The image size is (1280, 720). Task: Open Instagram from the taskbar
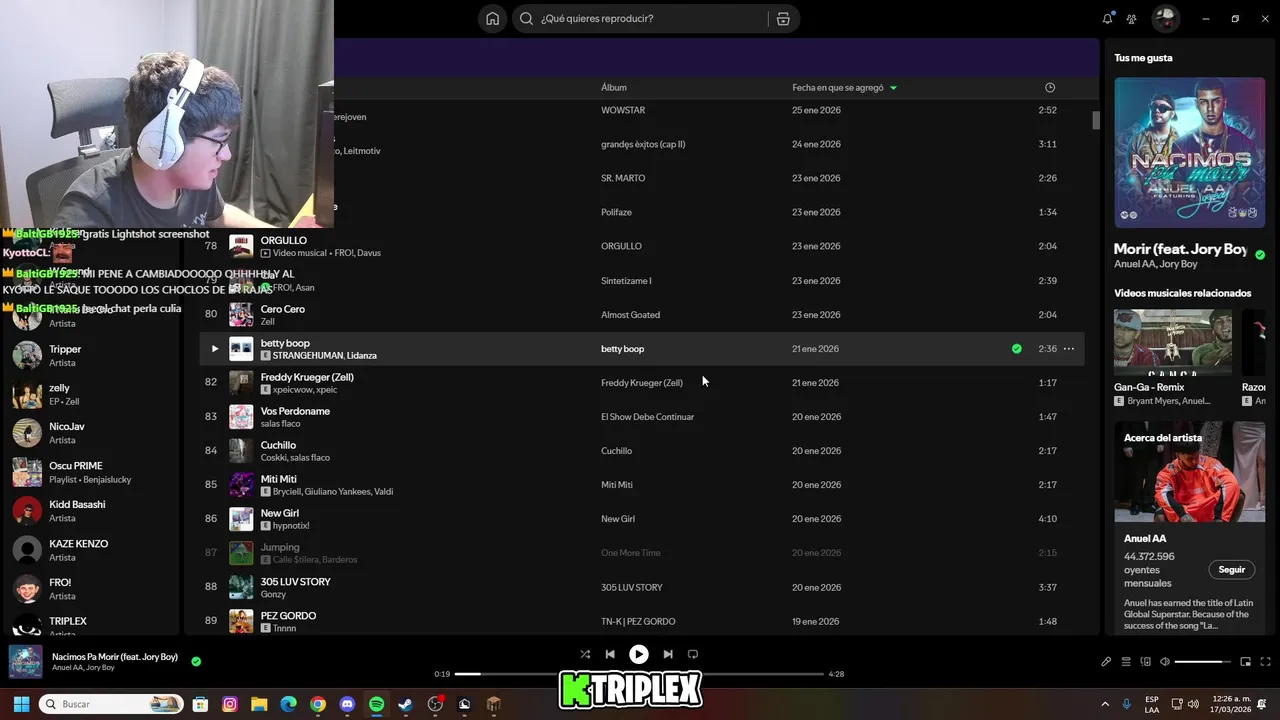[x=230, y=704]
